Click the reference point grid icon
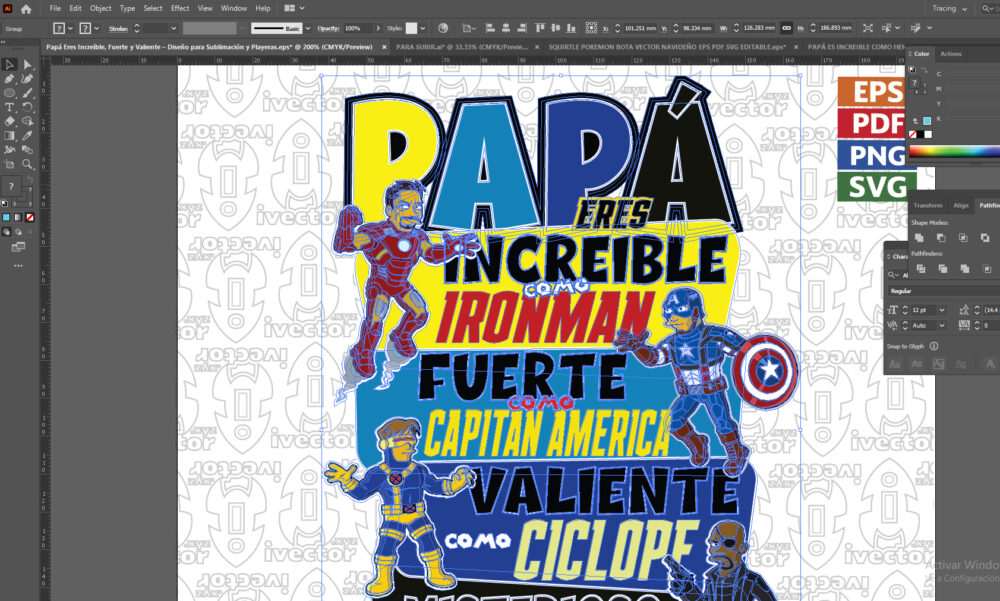This screenshot has height=601, width=1000. point(591,28)
